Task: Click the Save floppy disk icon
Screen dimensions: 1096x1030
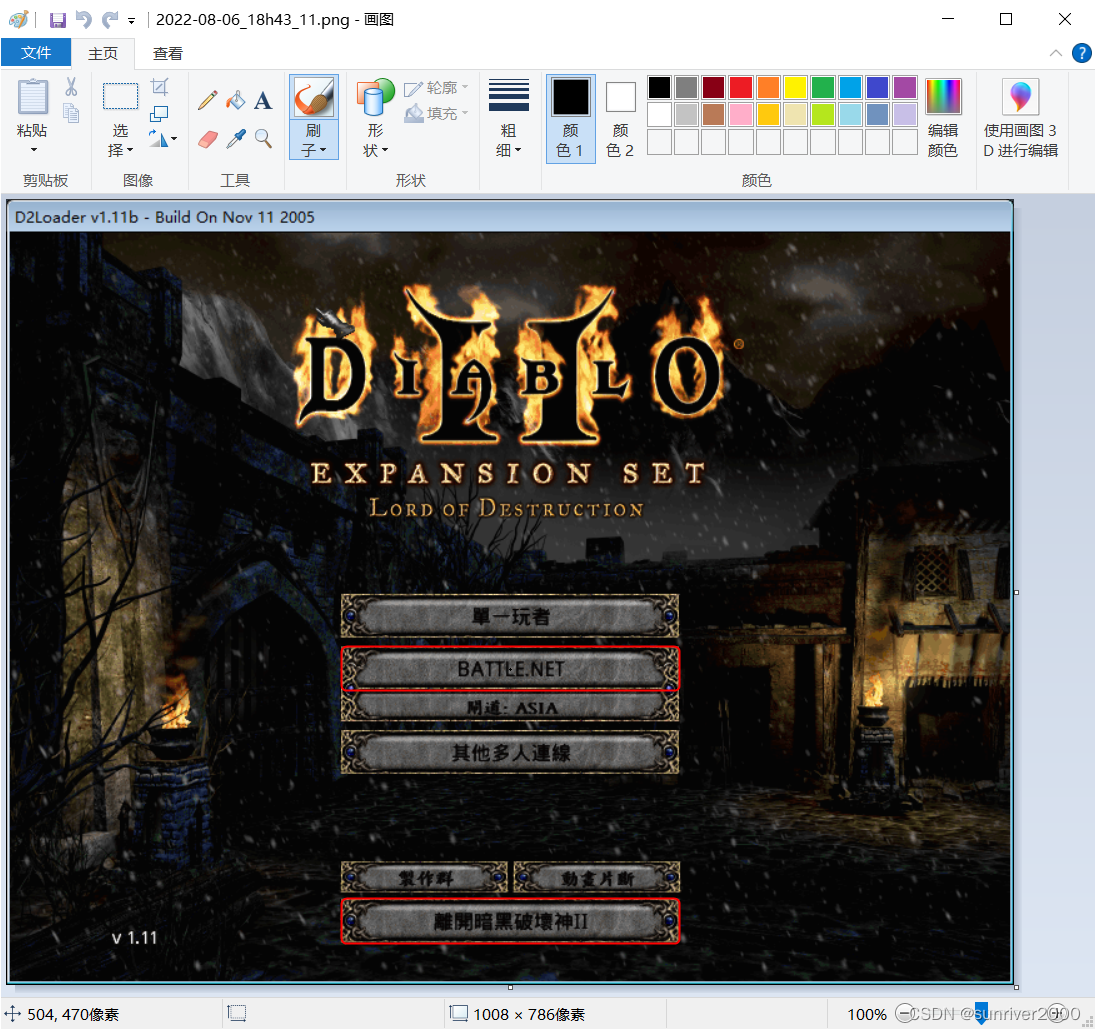Action: click(58, 20)
